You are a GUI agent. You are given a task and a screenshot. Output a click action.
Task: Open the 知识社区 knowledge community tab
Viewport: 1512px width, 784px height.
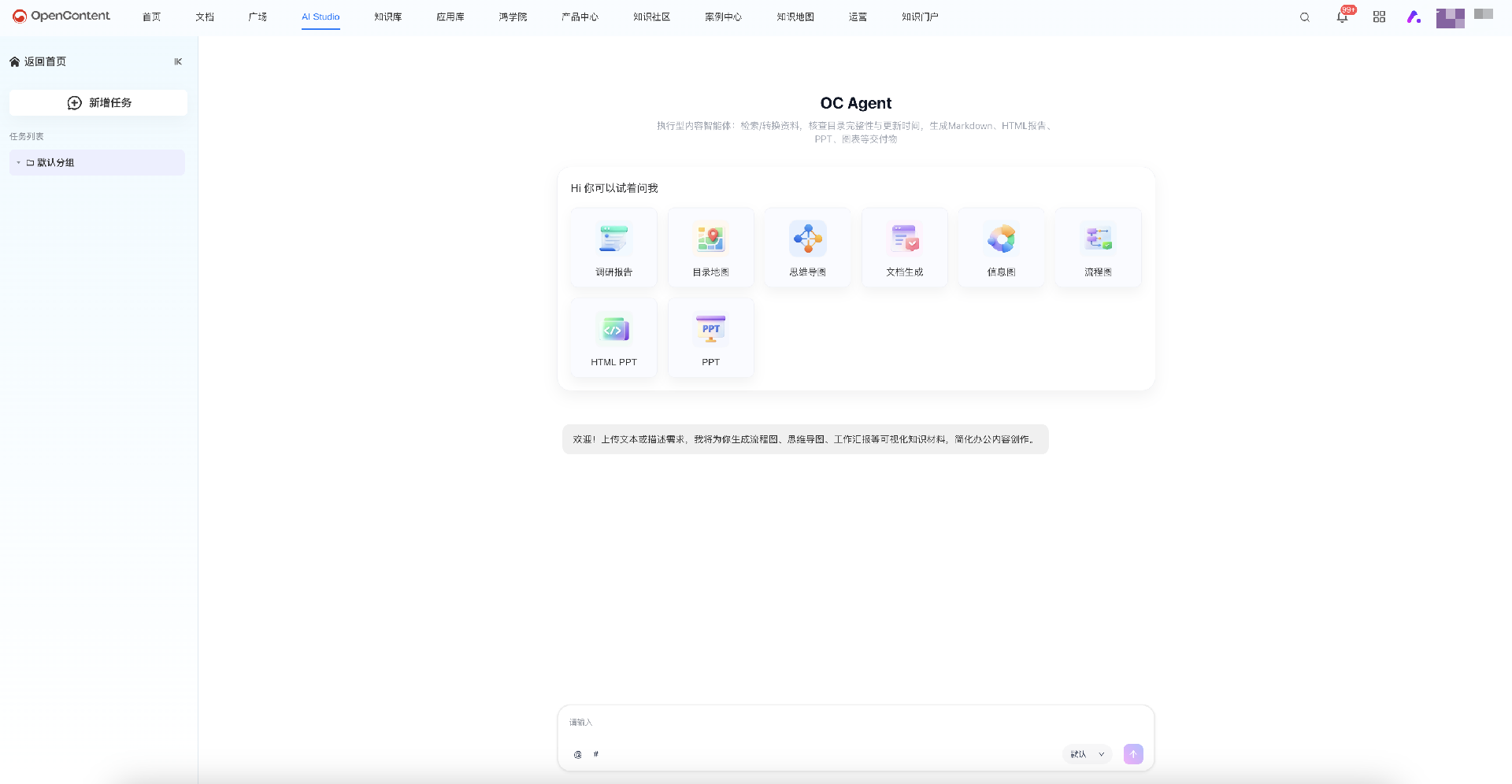pyautogui.click(x=651, y=17)
